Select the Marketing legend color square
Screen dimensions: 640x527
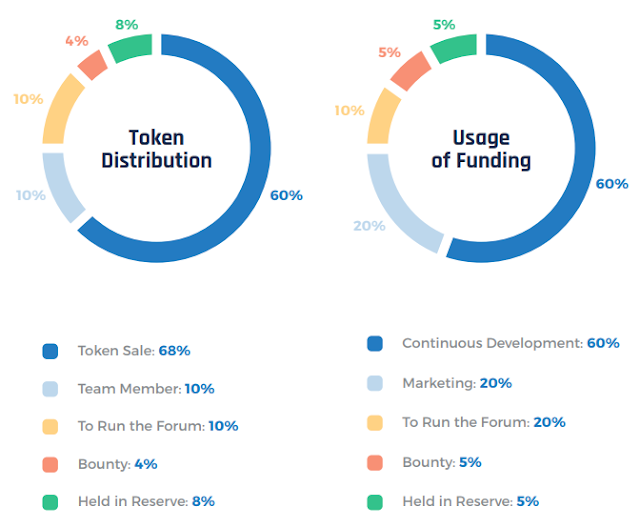pyautogui.click(x=375, y=383)
